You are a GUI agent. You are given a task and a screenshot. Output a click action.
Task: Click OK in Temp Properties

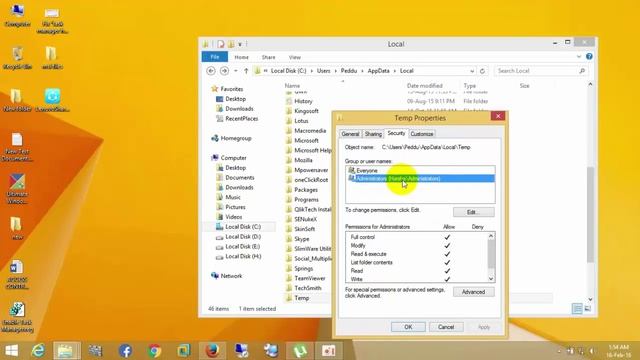[408, 327]
